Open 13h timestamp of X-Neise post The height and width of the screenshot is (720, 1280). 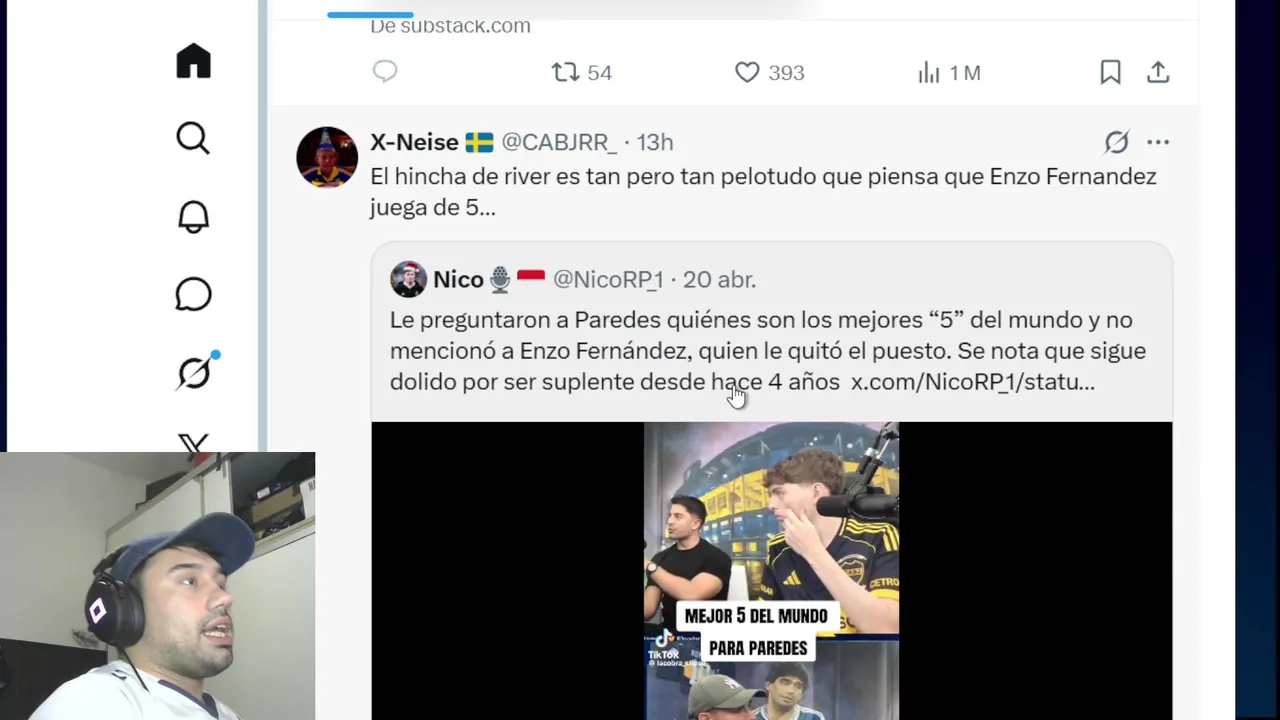coord(655,142)
